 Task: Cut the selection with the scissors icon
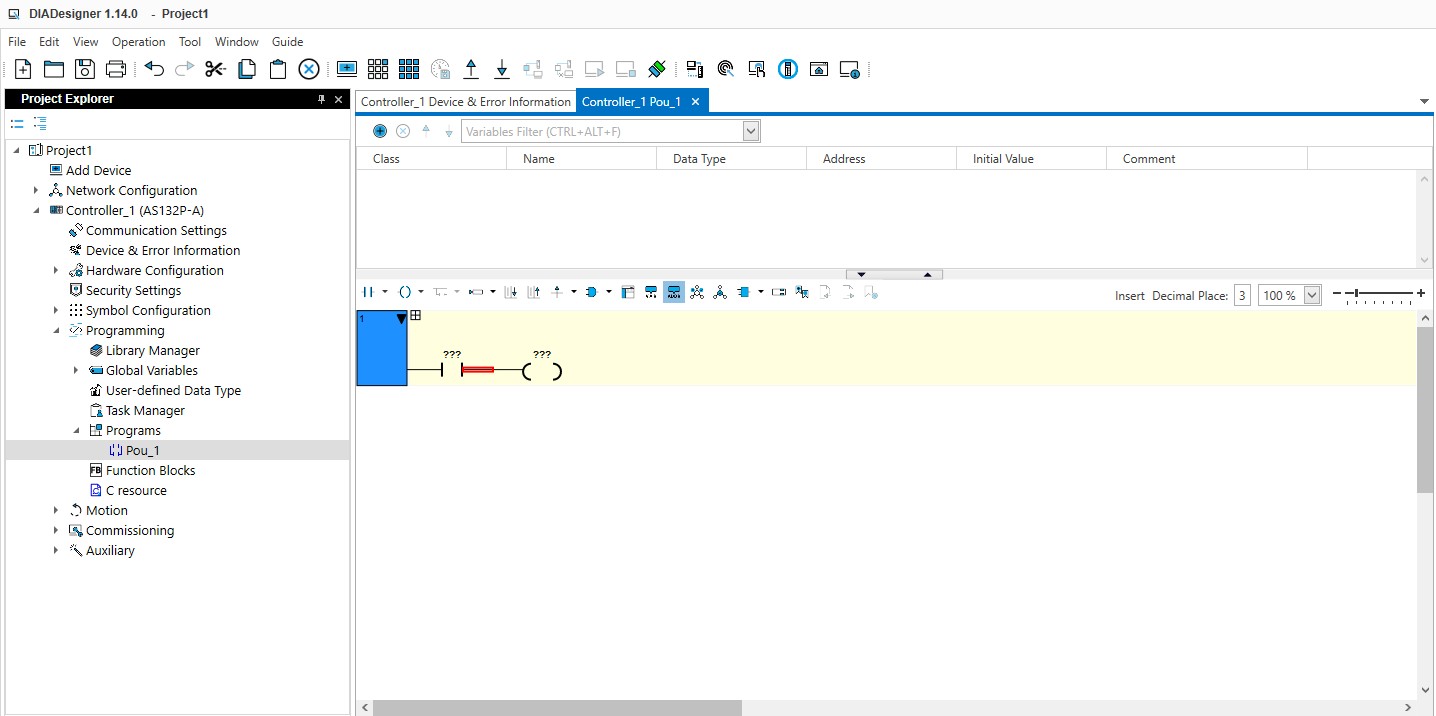215,69
